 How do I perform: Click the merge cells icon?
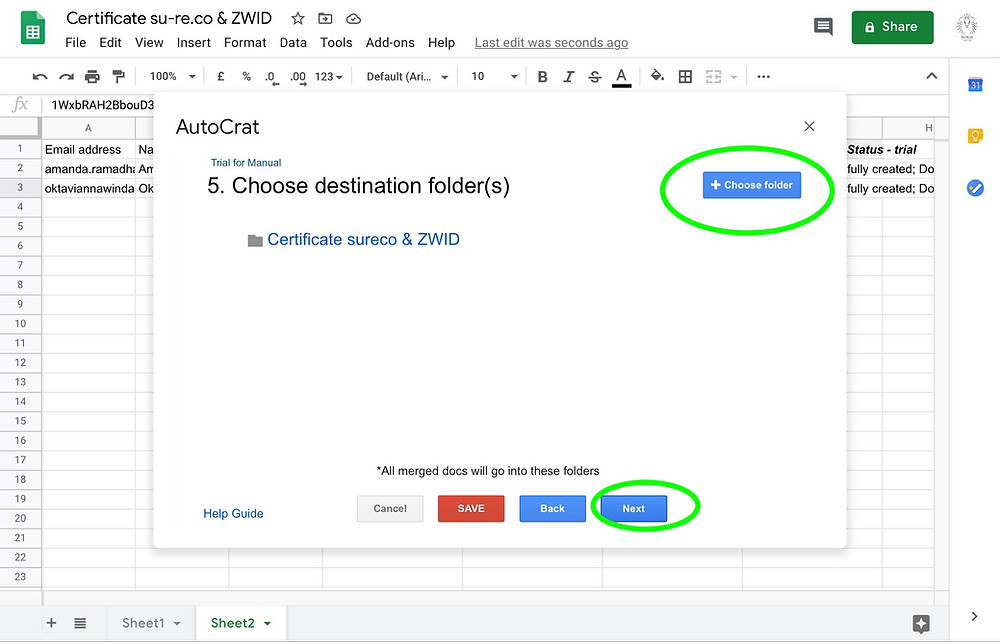point(713,77)
